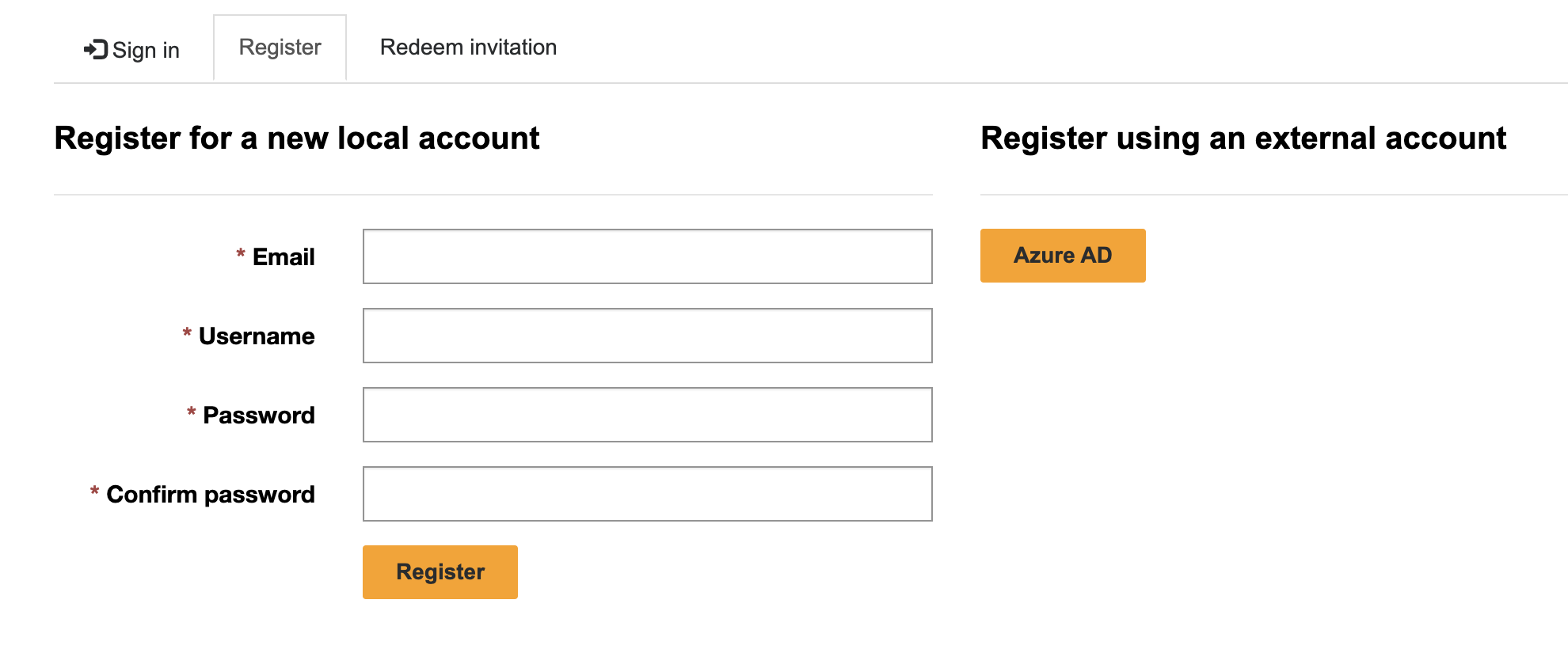Focus the Username text box

point(647,336)
